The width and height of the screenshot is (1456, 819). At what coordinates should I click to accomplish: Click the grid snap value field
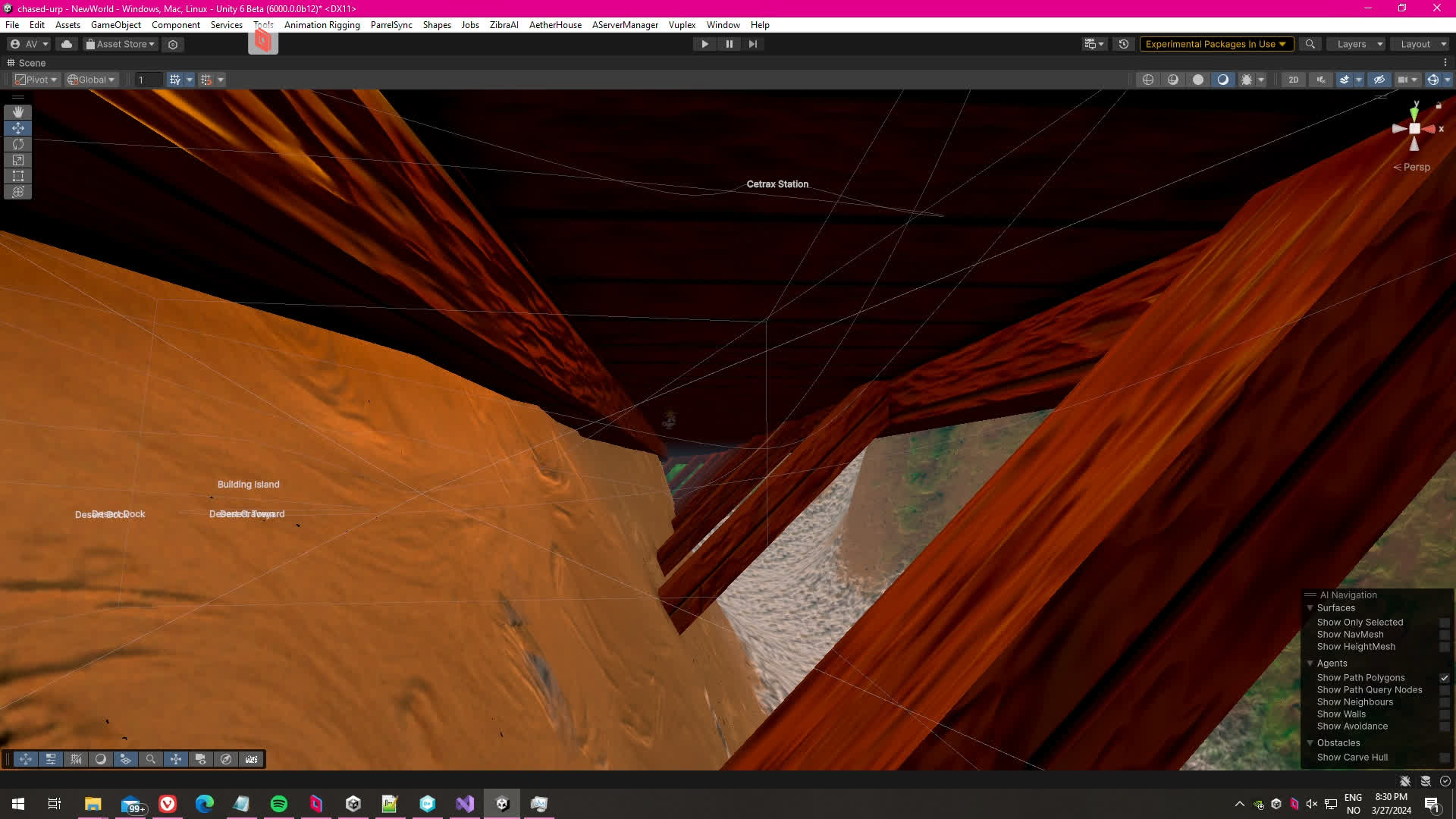click(x=148, y=80)
